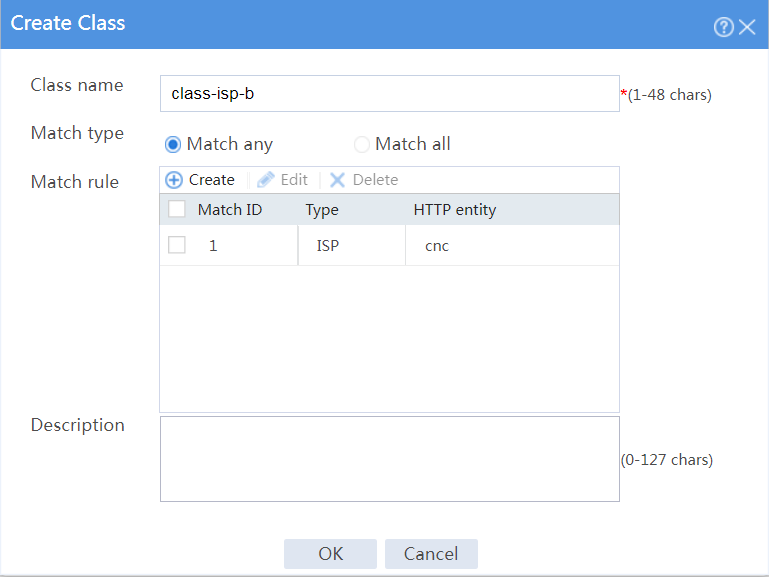Click the Match ID column header
The height and width of the screenshot is (577, 769).
click(230, 210)
